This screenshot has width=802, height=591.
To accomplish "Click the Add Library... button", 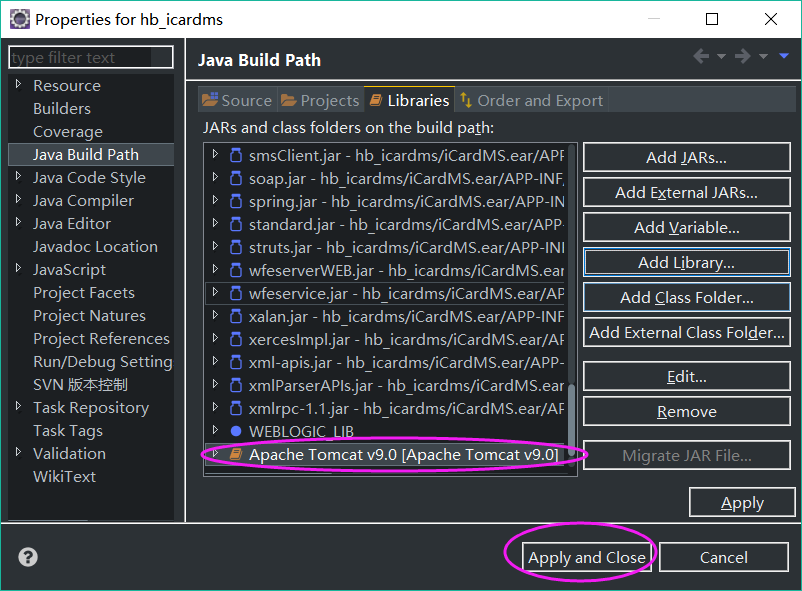I will 686,262.
